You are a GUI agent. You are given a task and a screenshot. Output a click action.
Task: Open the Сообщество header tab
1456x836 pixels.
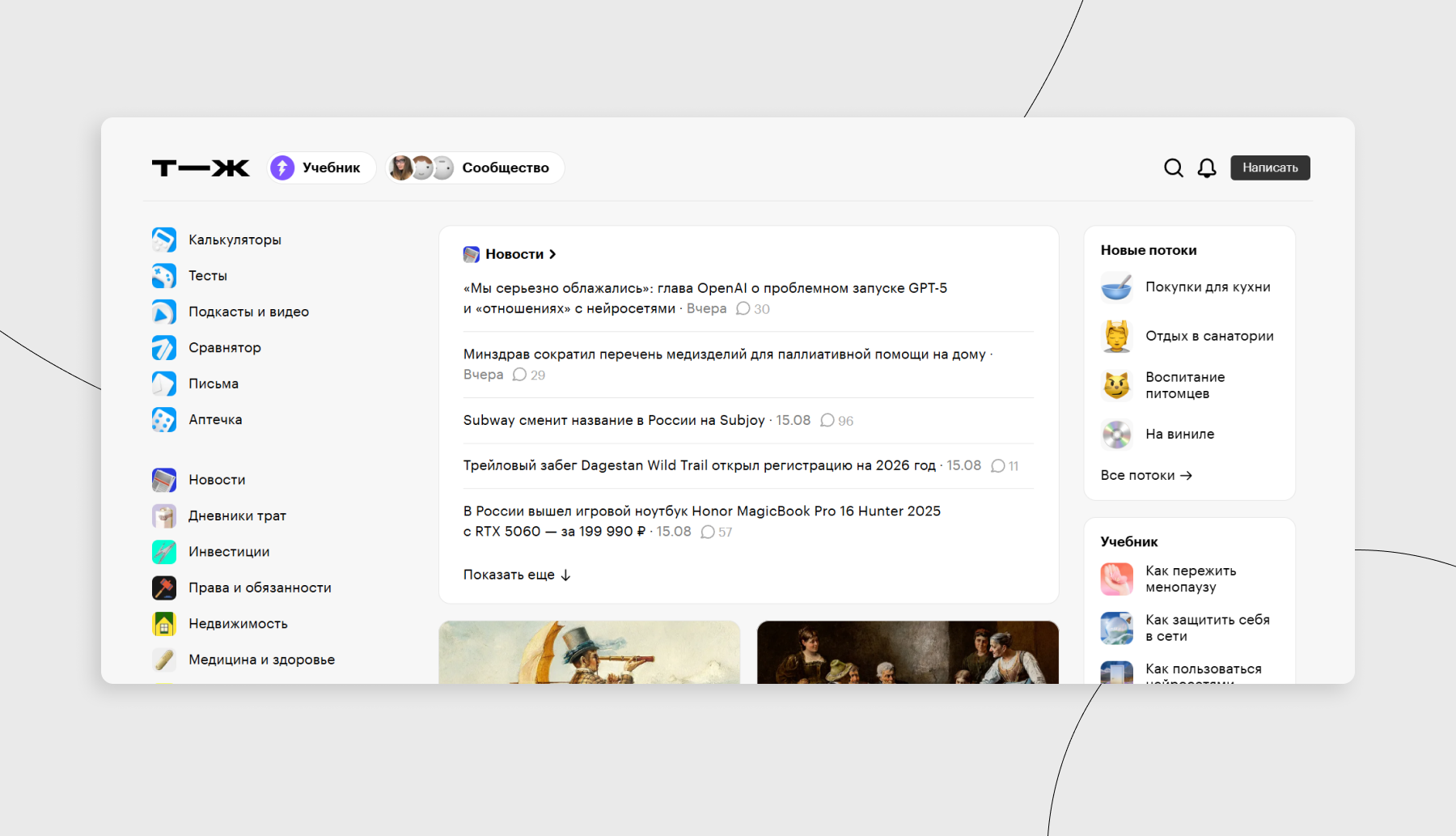coord(475,168)
